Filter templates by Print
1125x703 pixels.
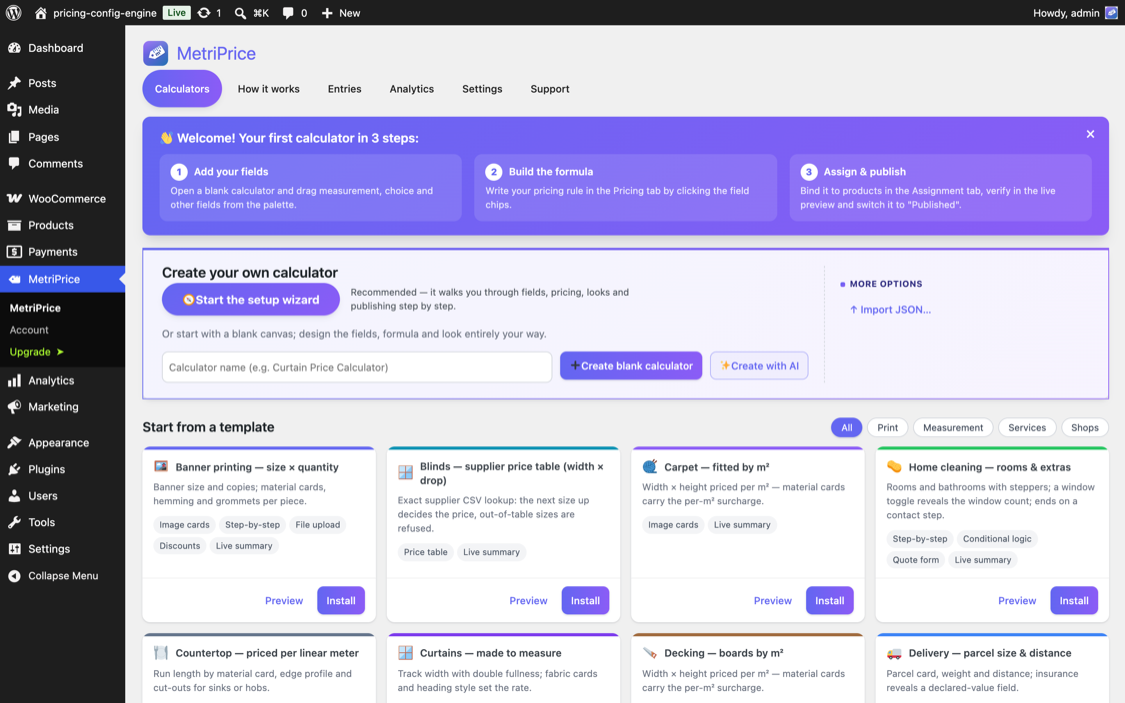click(888, 428)
